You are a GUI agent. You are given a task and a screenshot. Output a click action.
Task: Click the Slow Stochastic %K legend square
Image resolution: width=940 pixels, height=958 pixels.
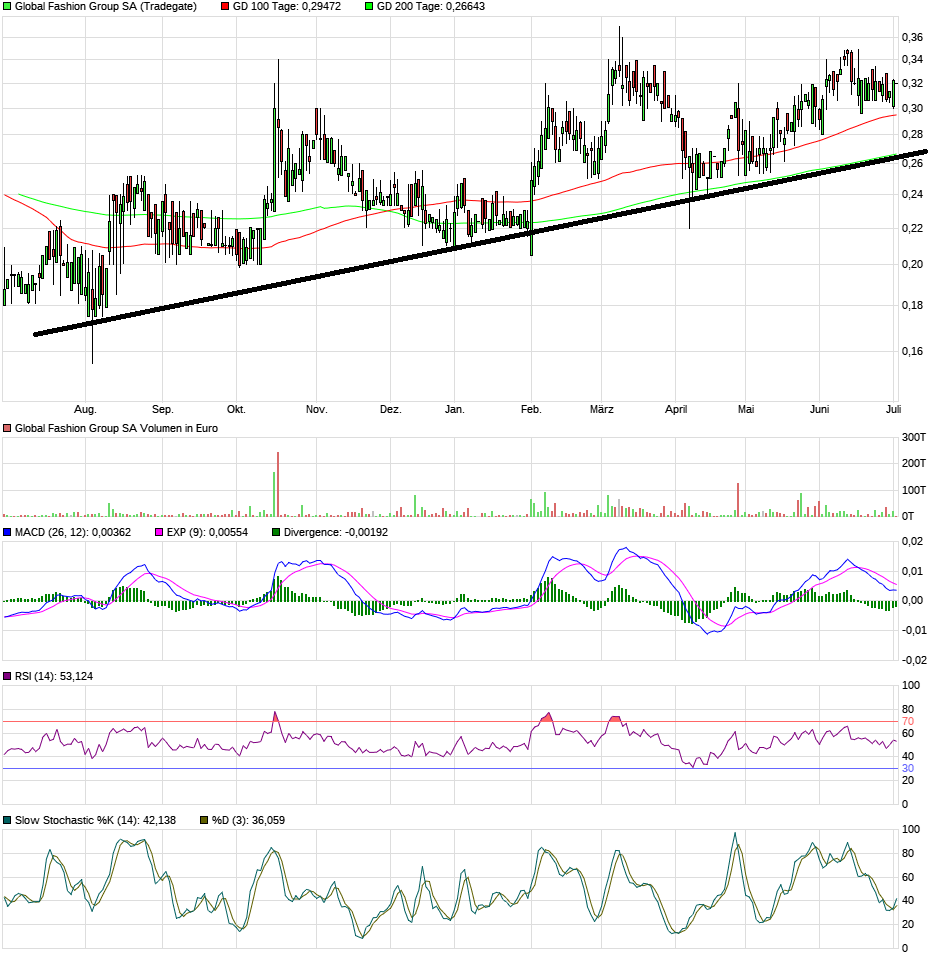[8, 820]
